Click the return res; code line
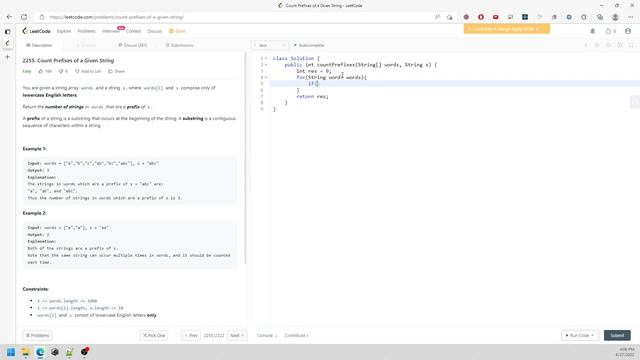Screen dimensions: 640x360 coord(312,96)
